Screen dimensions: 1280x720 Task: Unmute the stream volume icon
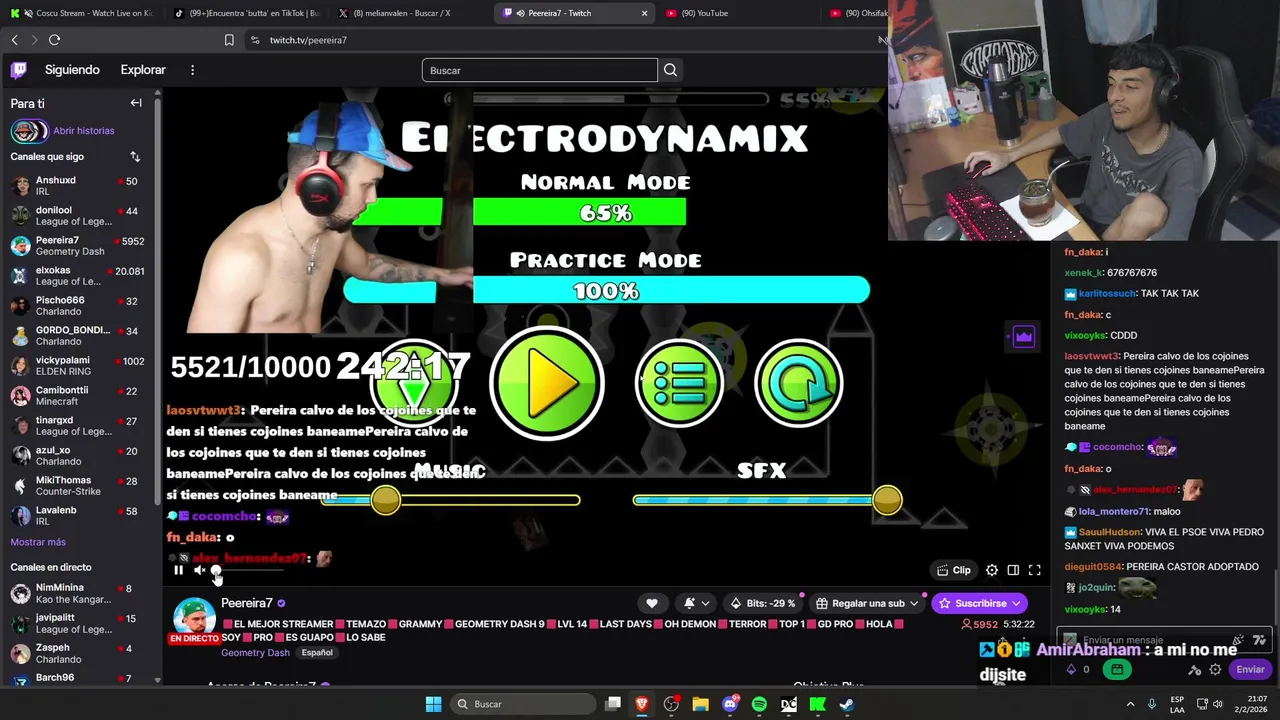[199, 570]
